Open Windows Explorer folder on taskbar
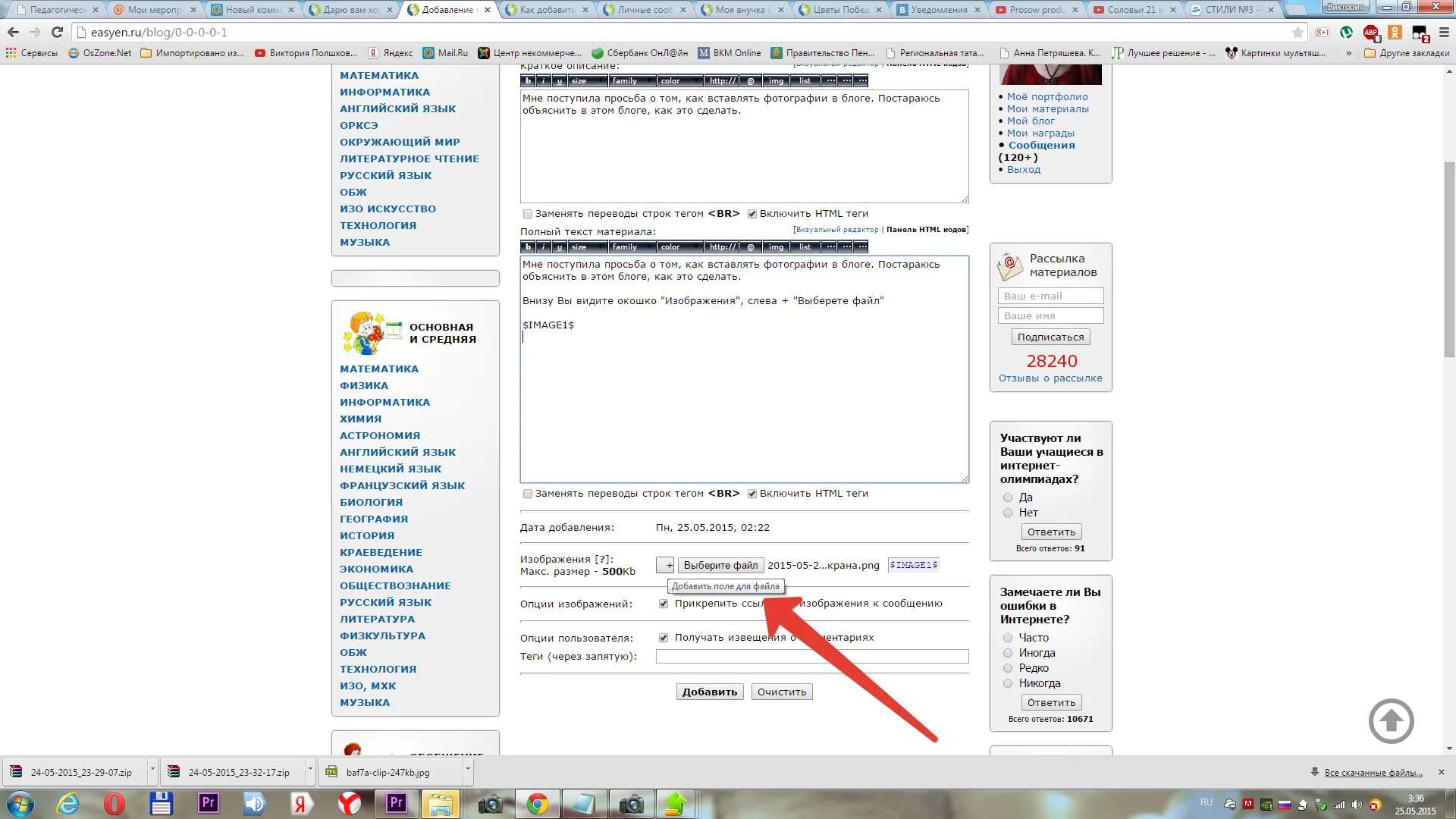 [x=440, y=804]
